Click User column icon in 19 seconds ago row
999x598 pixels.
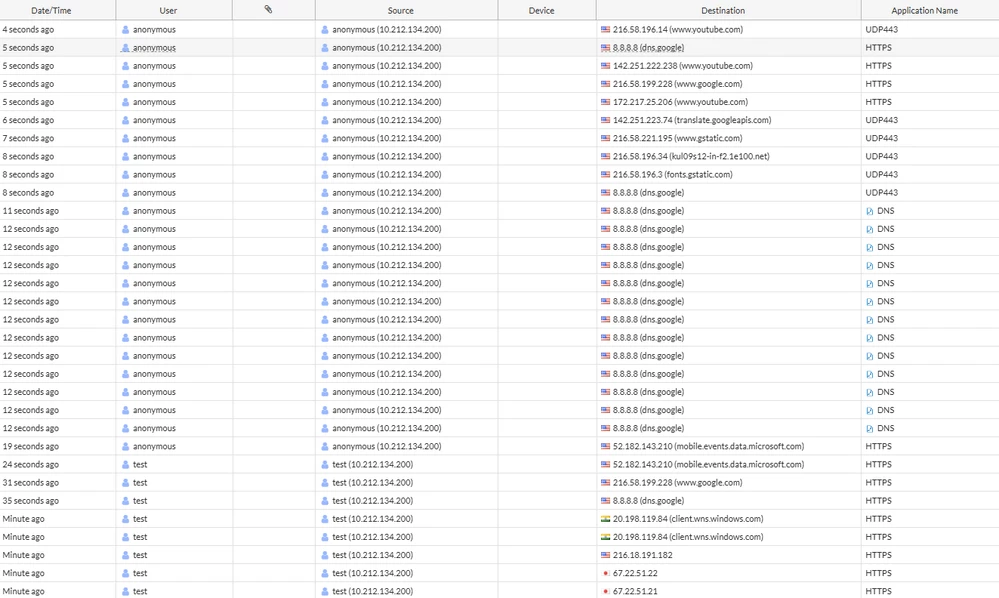(x=126, y=446)
